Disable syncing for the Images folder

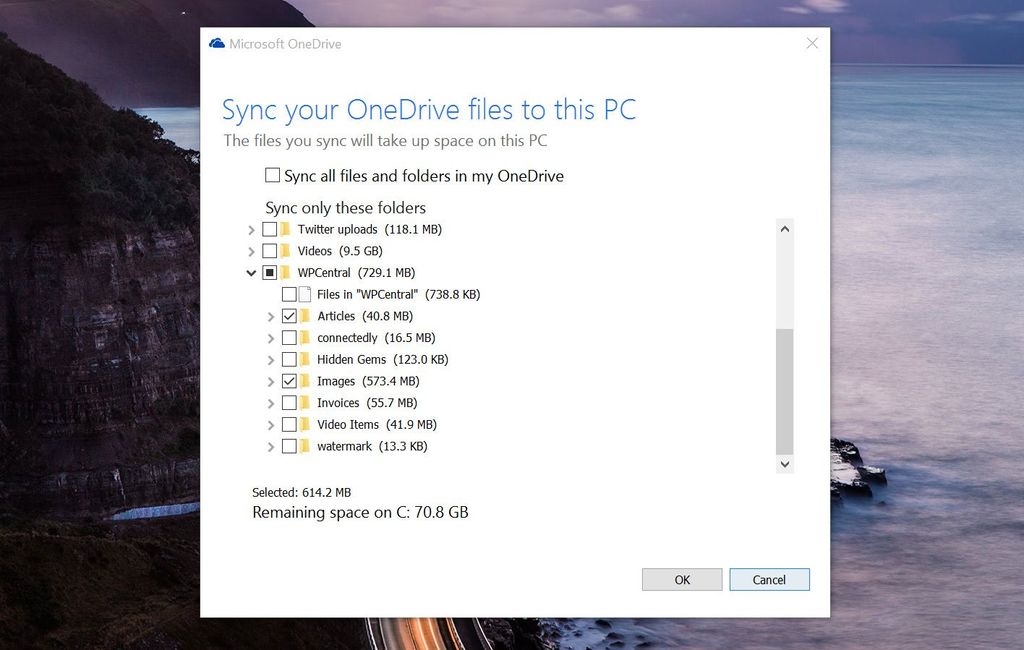(287, 381)
